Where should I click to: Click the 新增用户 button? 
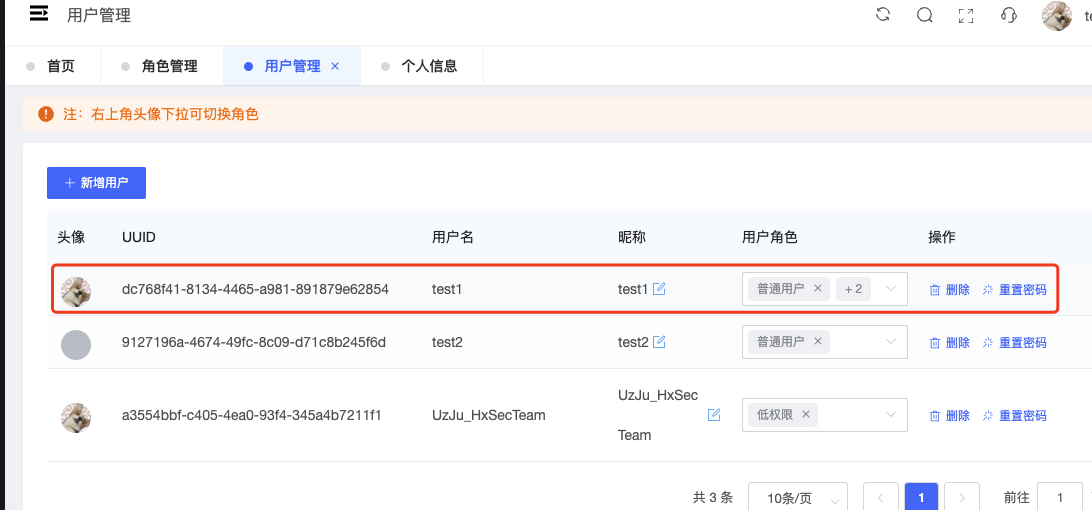pos(96,183)
